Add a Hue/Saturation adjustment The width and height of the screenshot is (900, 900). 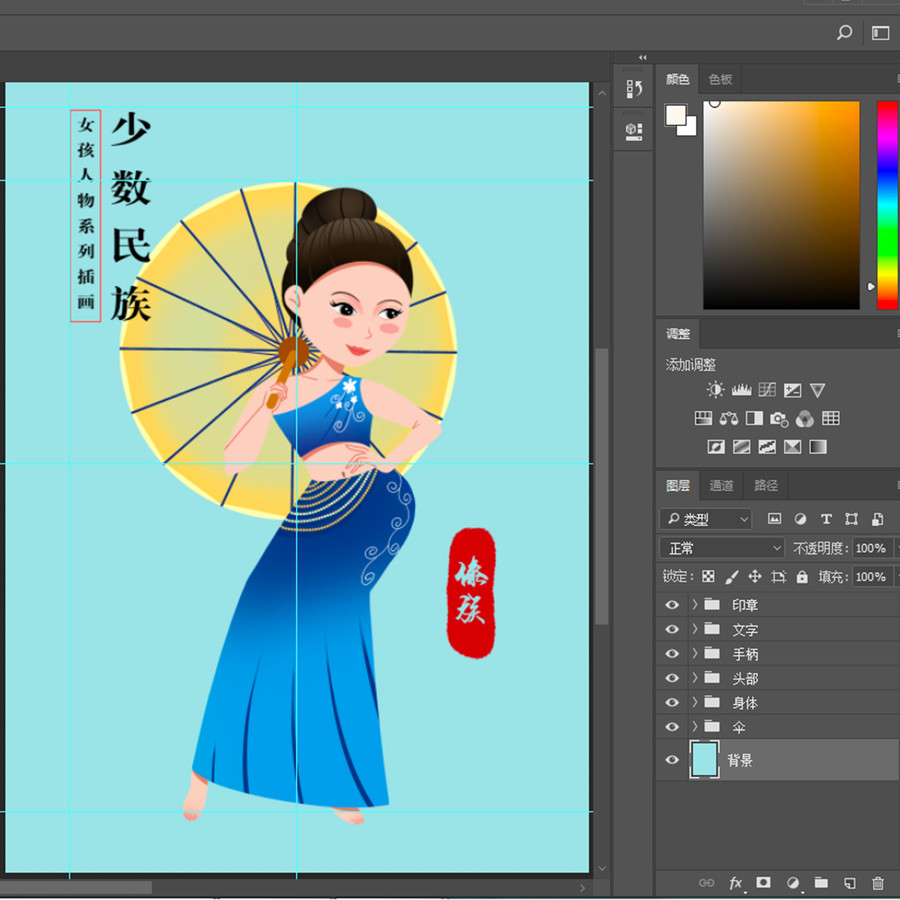pos(703,418)
